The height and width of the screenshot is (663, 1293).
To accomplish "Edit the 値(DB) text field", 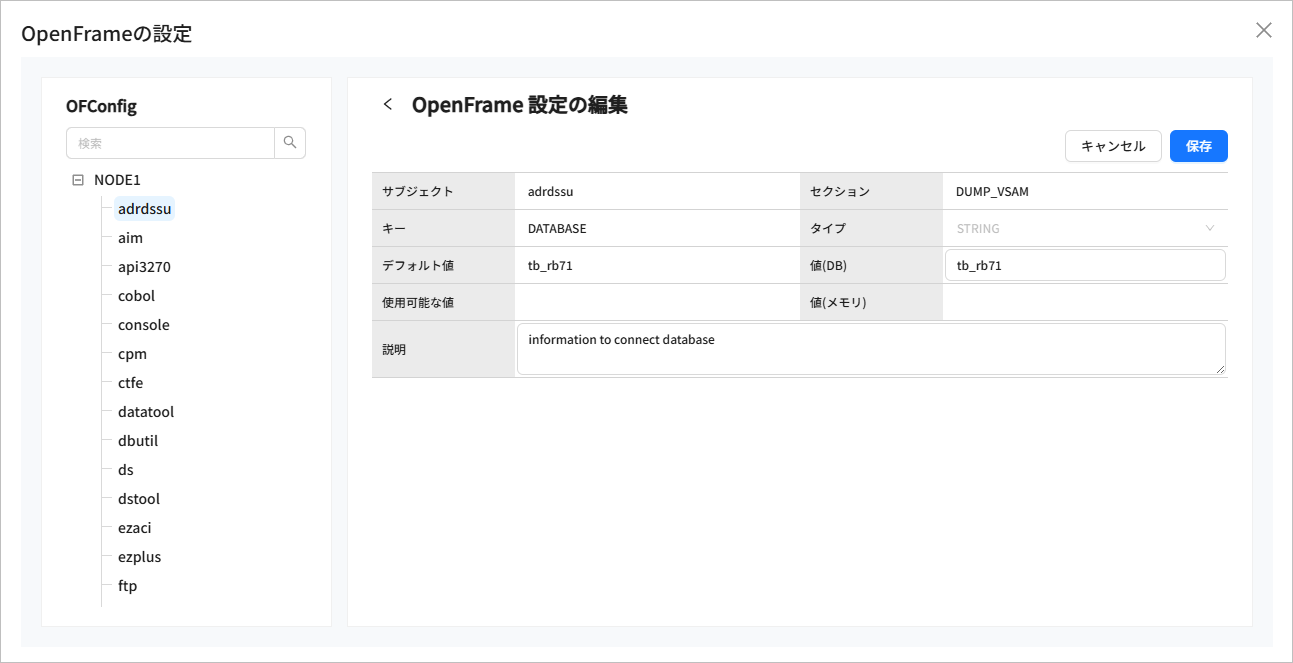I will (x=1084, y=265).
